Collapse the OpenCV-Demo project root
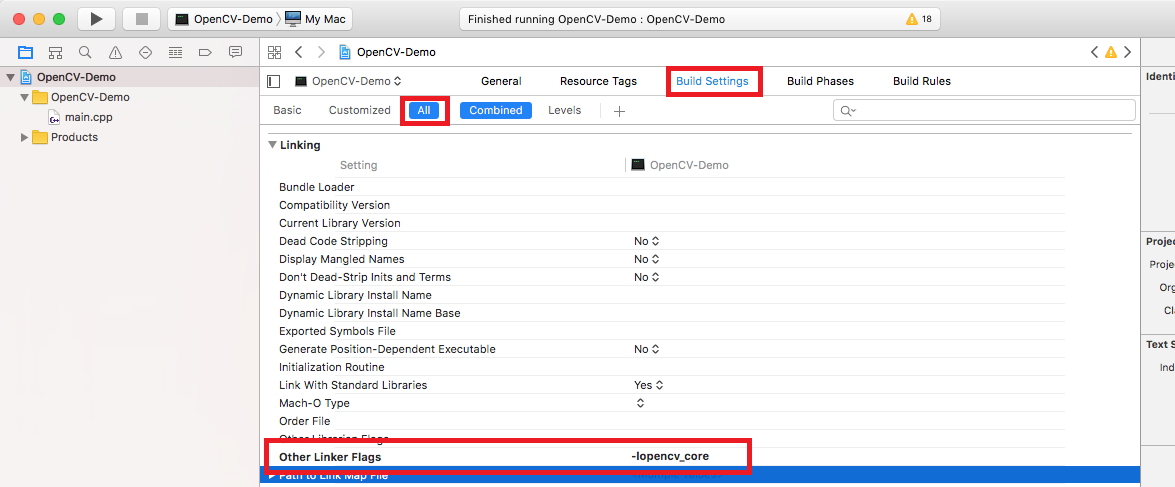1175x487 pixels. point(10,77)
